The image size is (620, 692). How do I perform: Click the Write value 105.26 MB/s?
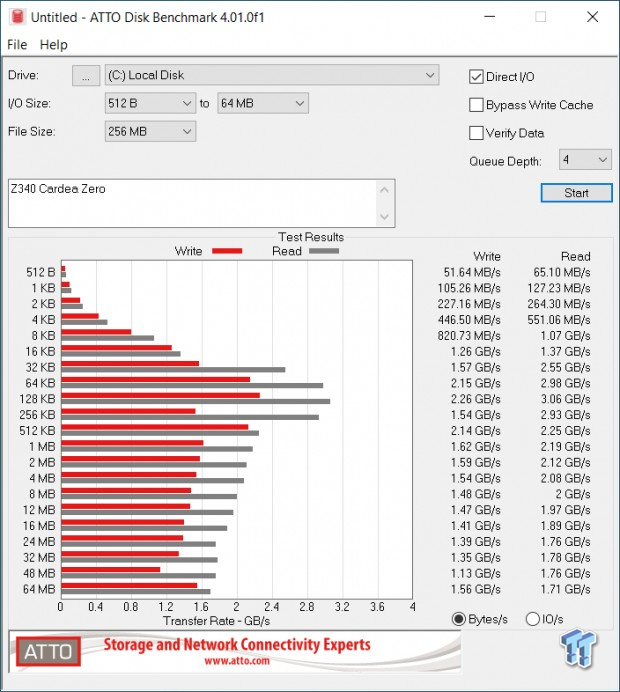point(469,288)
